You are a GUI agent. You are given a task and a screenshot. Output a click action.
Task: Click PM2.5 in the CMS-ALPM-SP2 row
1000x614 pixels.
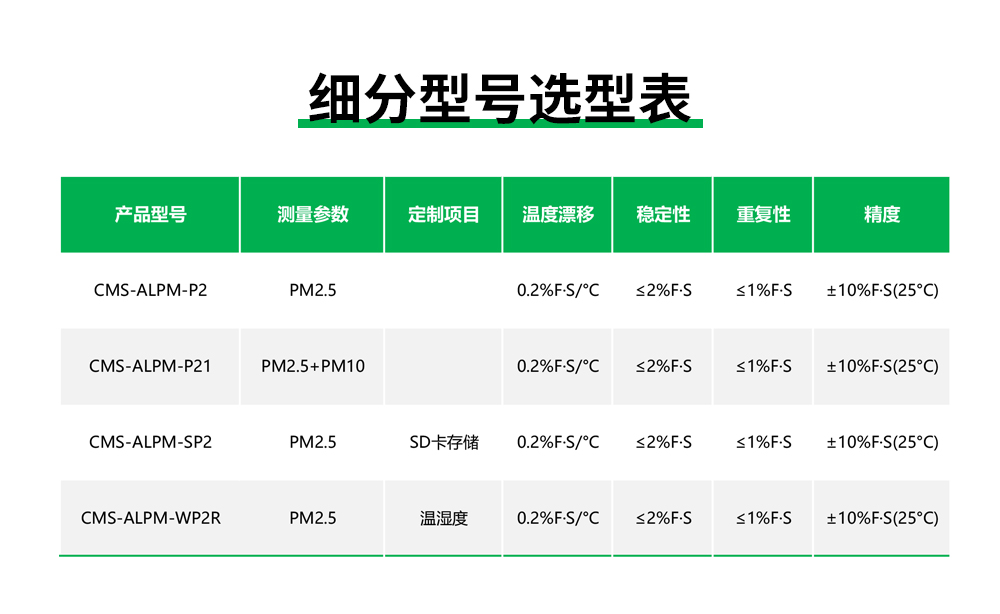click(312, 442)
